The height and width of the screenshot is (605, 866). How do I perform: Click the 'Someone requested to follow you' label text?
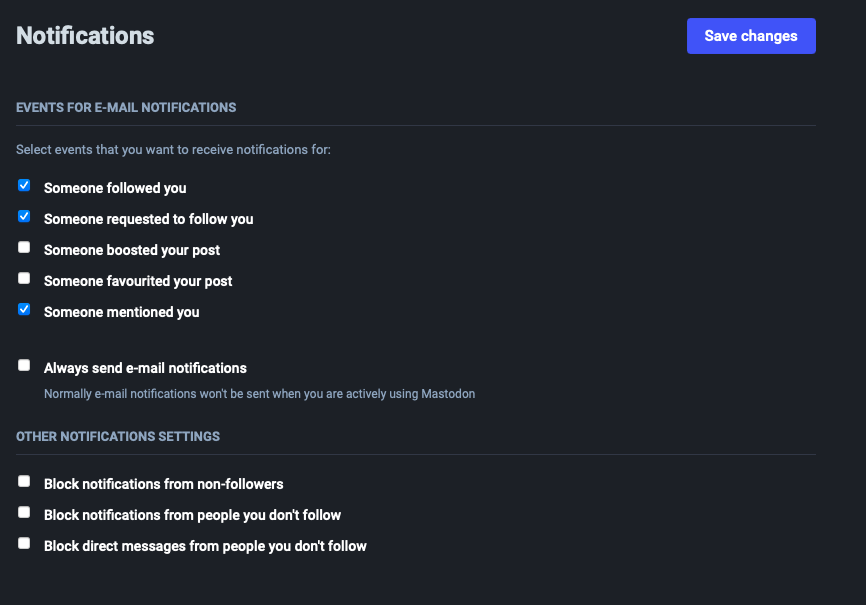click(x=149, y=219)
